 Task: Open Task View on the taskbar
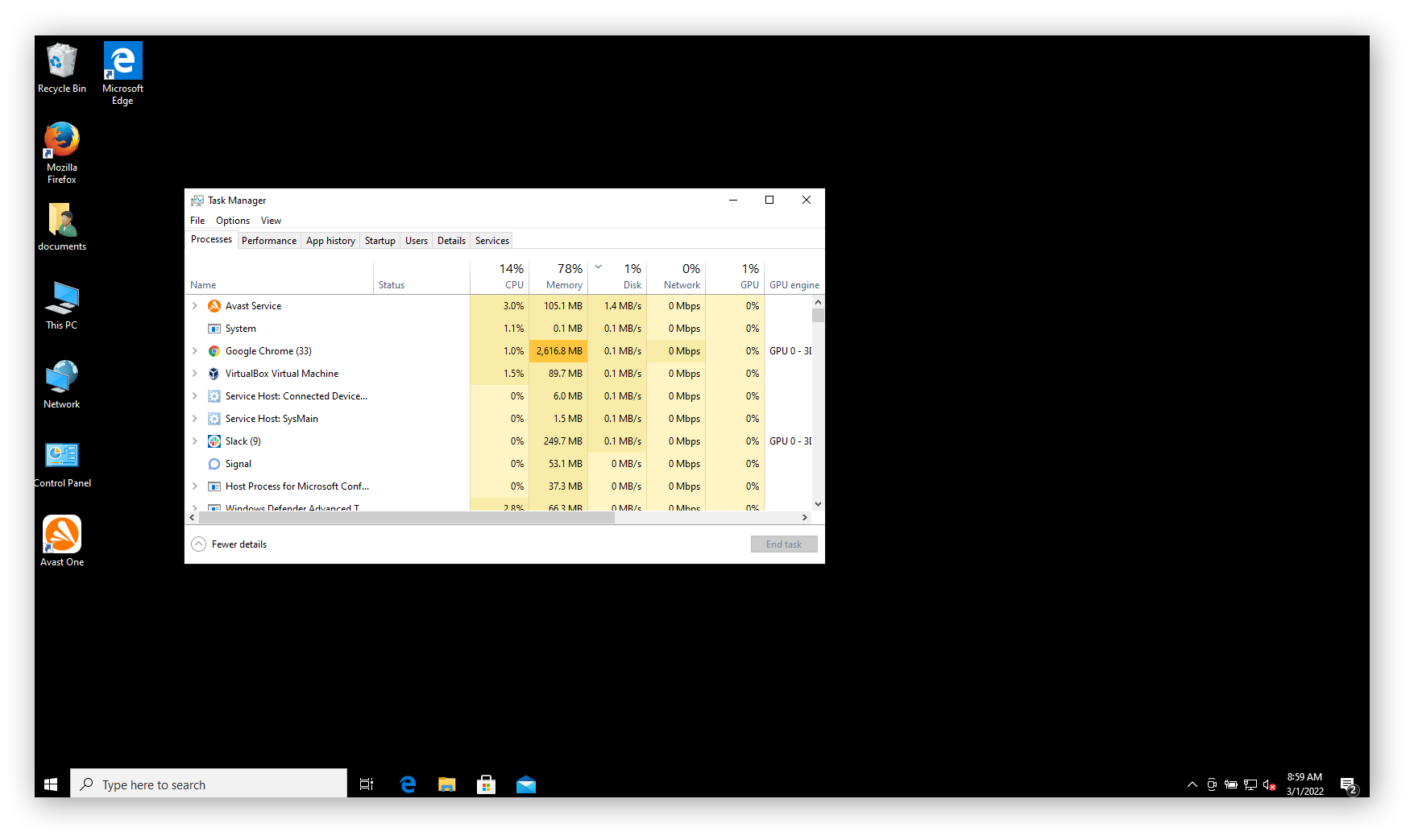(367, 784)
